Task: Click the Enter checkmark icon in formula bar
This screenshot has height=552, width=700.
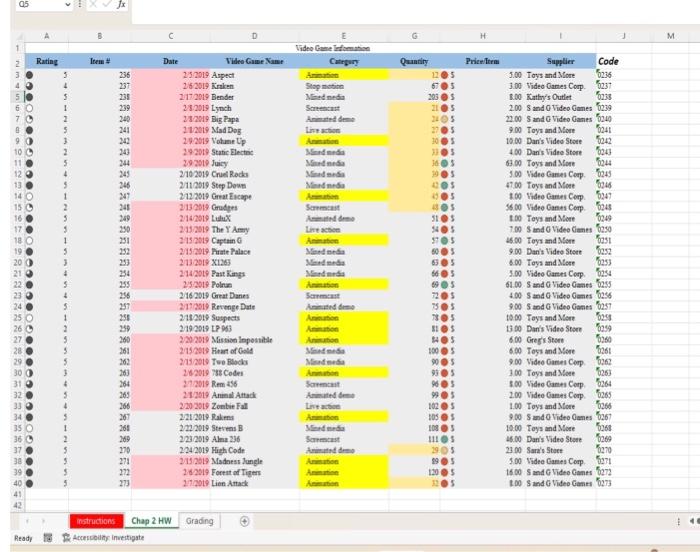Action: [x=107, y=4]
